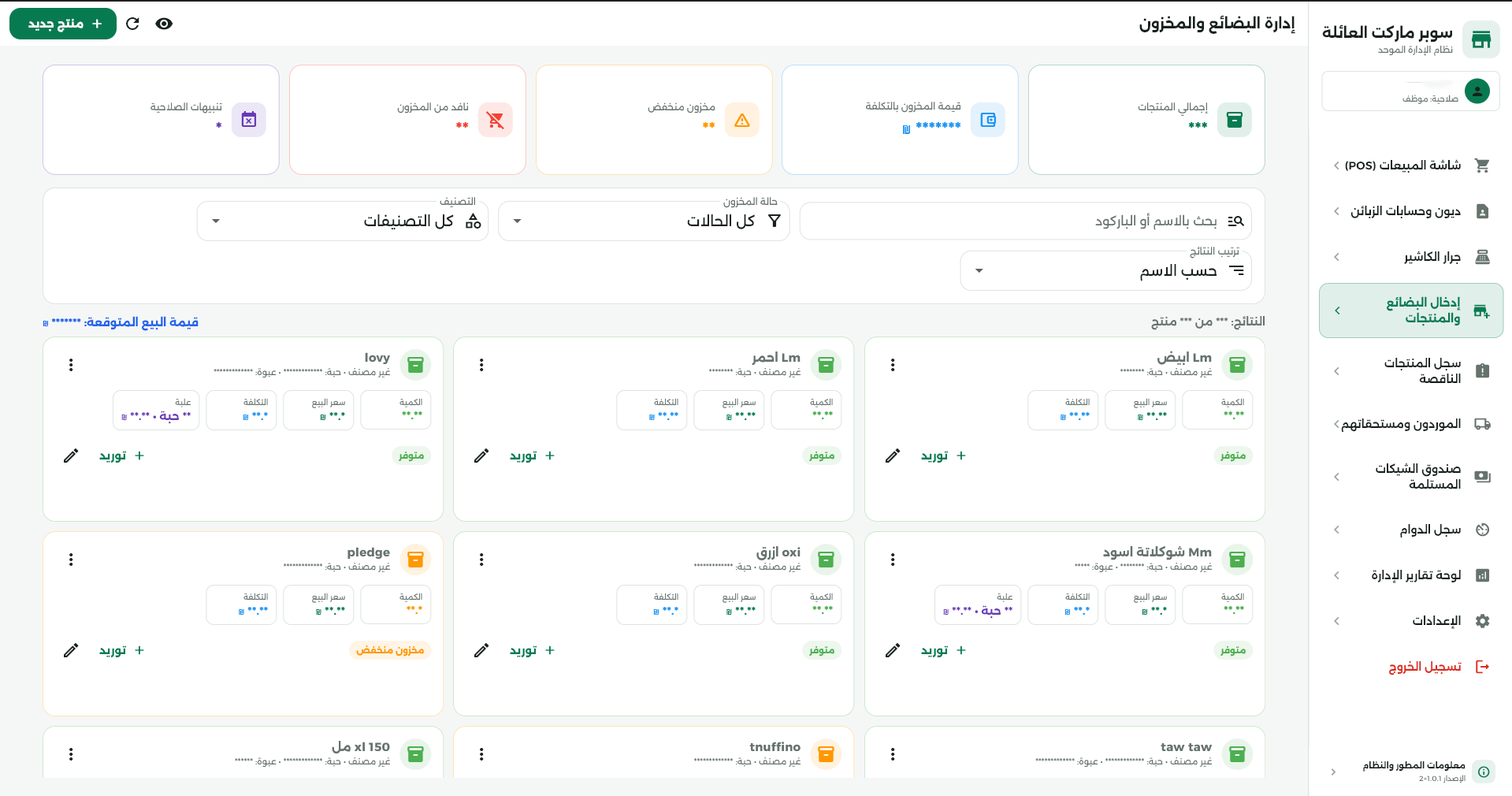The image size is (1512, 796).
Task: Expand معلومات المطور والنظام chevron
Action: (x=1333, y=772)
